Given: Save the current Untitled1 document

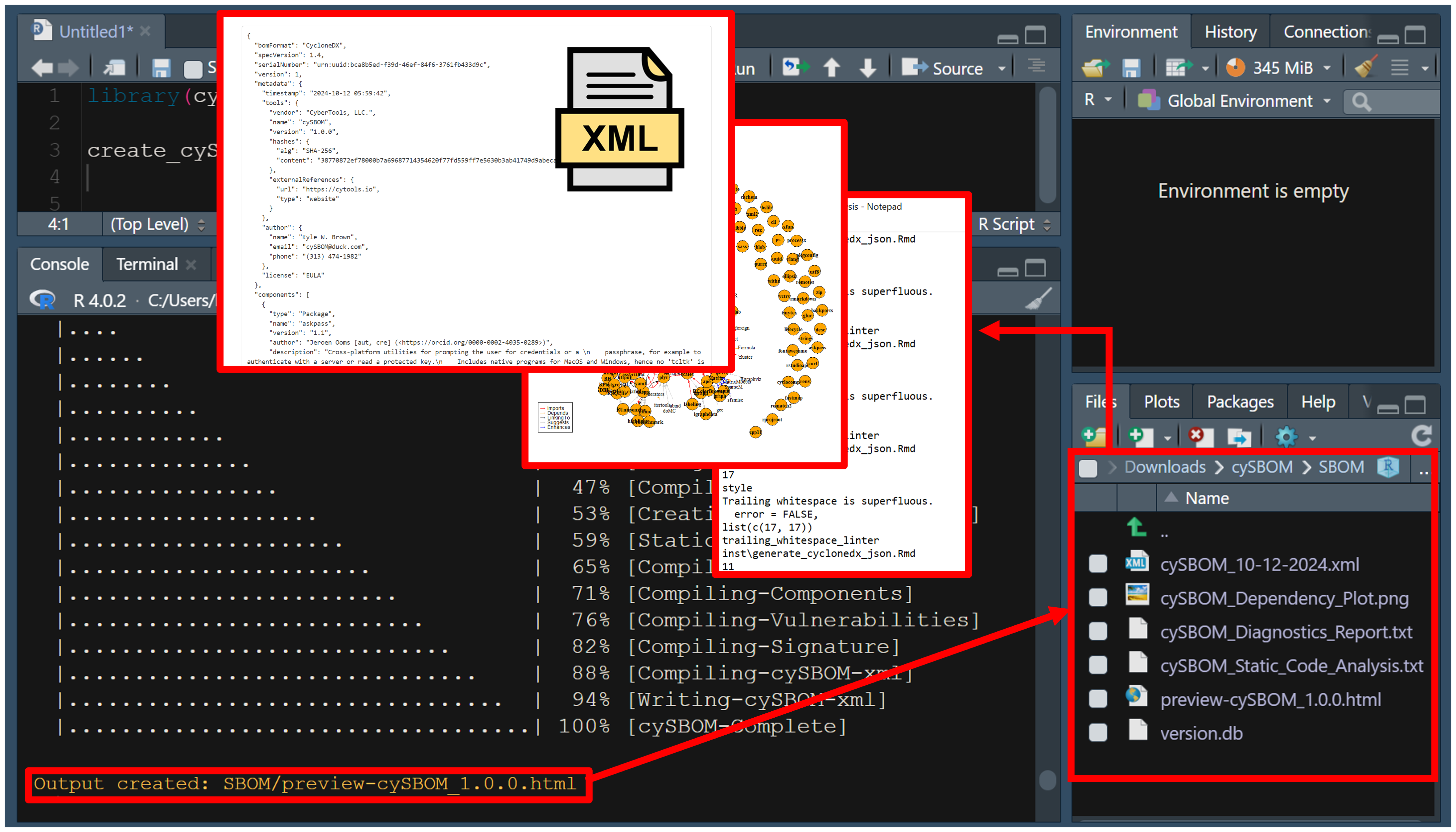Looking at the screenshot, I should tap(161, 68).
